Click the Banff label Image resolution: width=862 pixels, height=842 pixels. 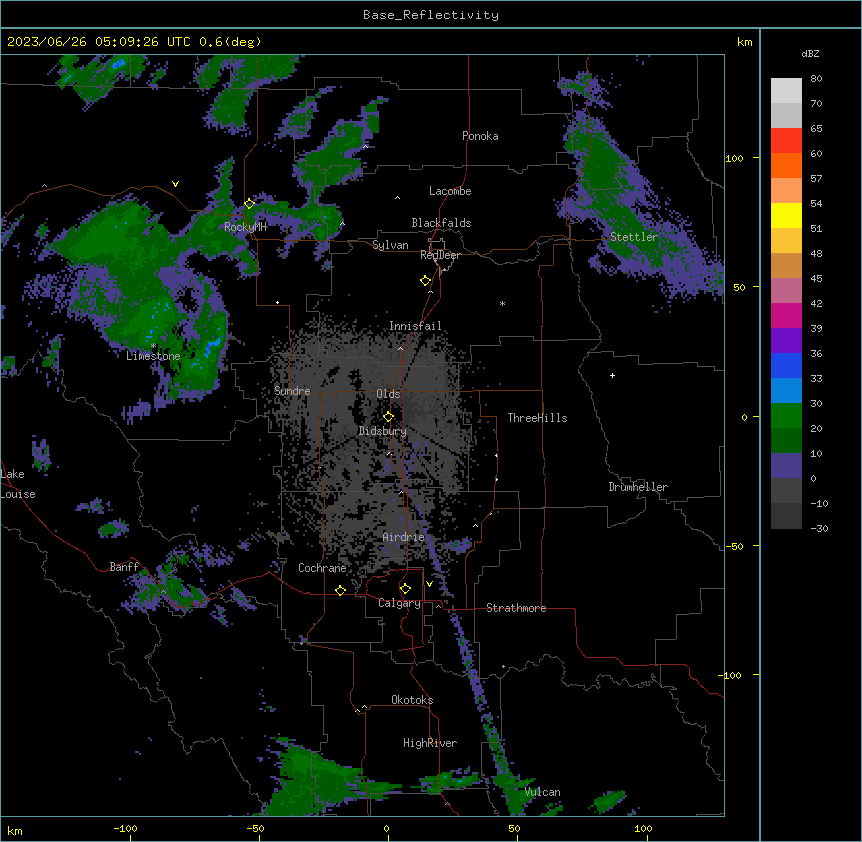[124, 567]
